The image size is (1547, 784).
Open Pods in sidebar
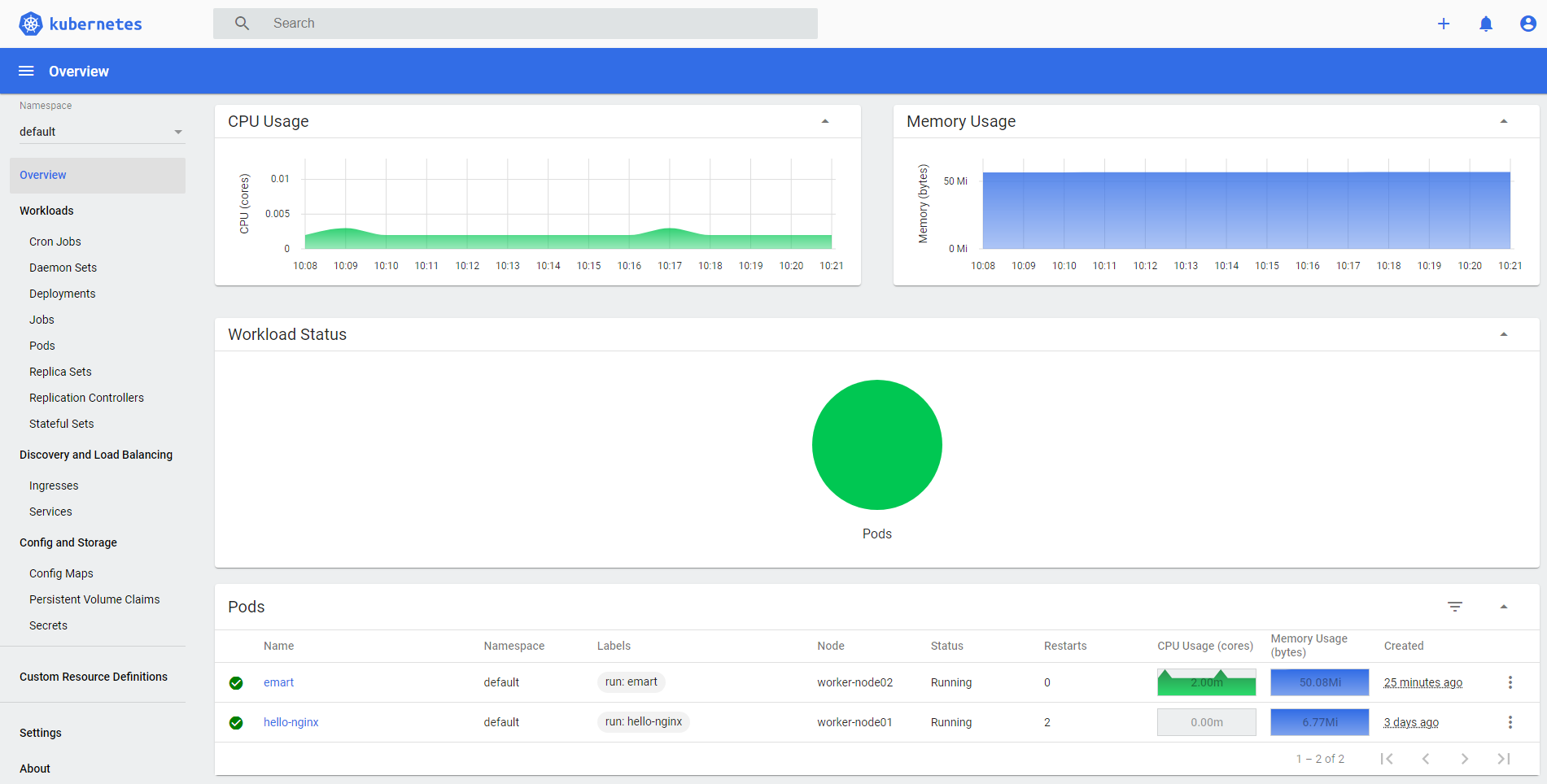click(42, 346)
